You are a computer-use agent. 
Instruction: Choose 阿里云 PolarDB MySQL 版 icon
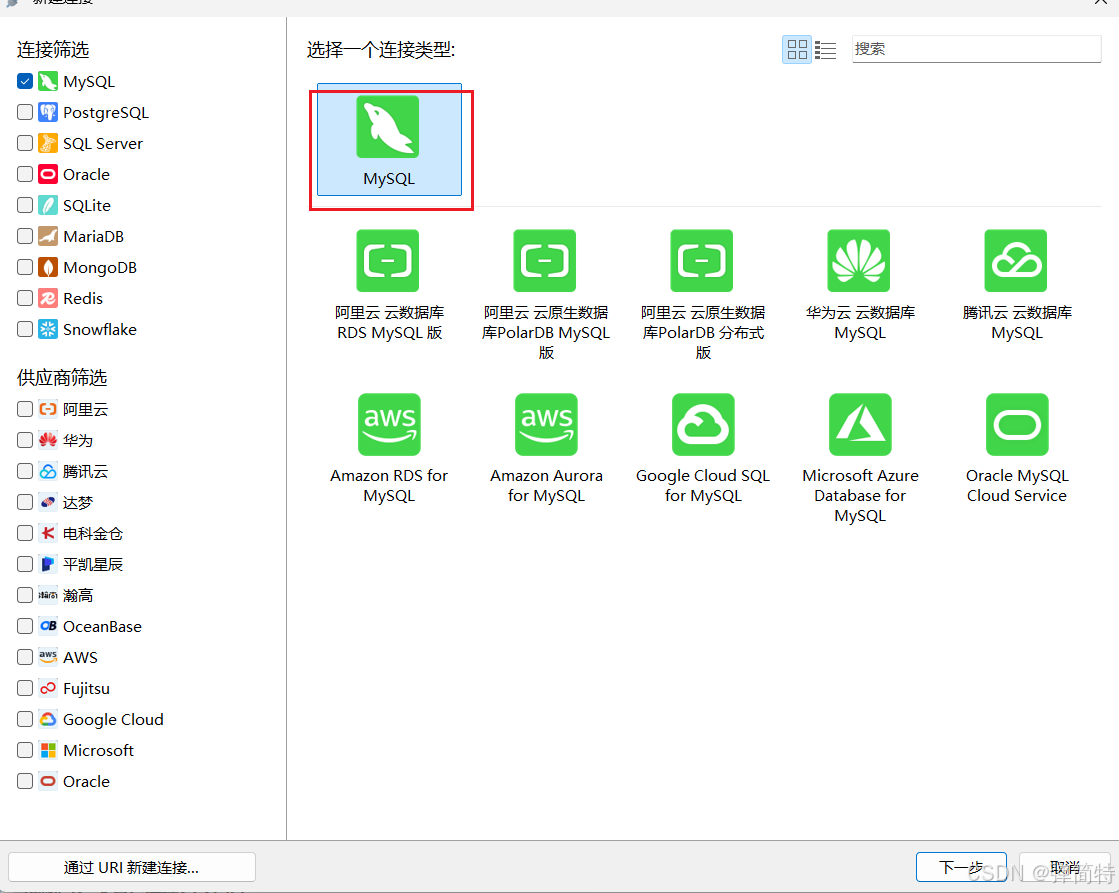point(545,261)
